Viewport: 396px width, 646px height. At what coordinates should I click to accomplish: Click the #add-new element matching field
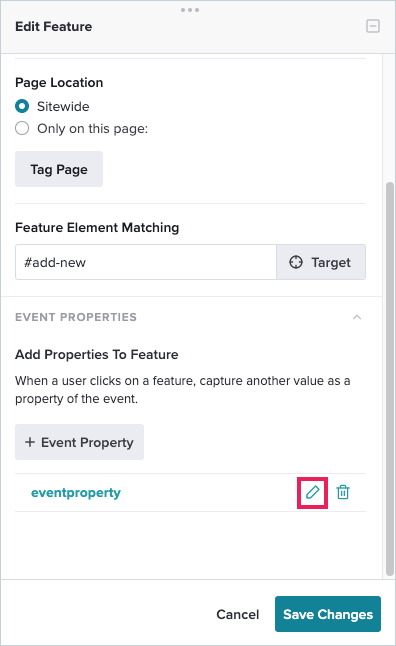[146, 262]
